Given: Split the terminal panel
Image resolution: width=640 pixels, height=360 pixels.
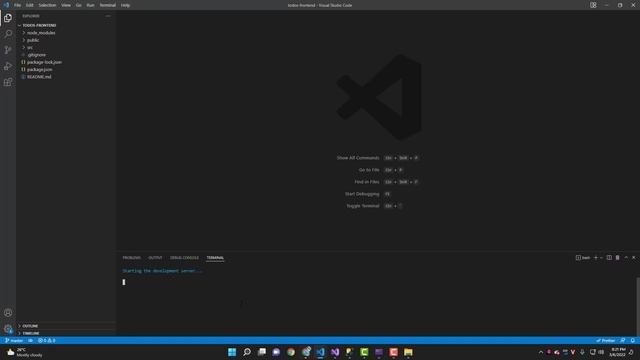Looking at the screenshot, I should 609,258.
